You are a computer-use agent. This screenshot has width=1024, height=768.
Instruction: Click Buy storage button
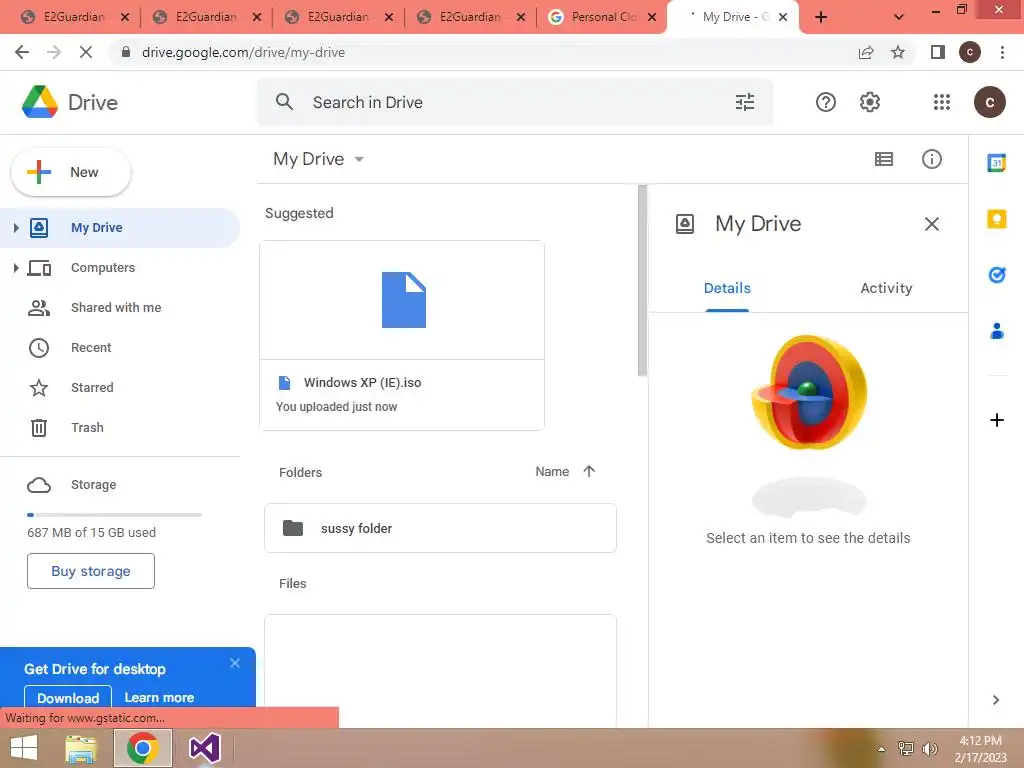pos(91,571)
